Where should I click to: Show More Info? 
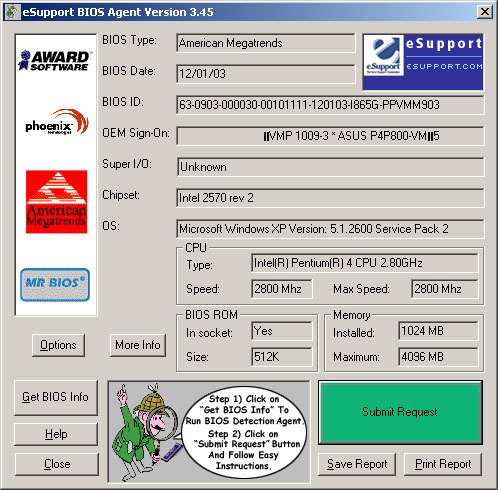tap(138, 345)
